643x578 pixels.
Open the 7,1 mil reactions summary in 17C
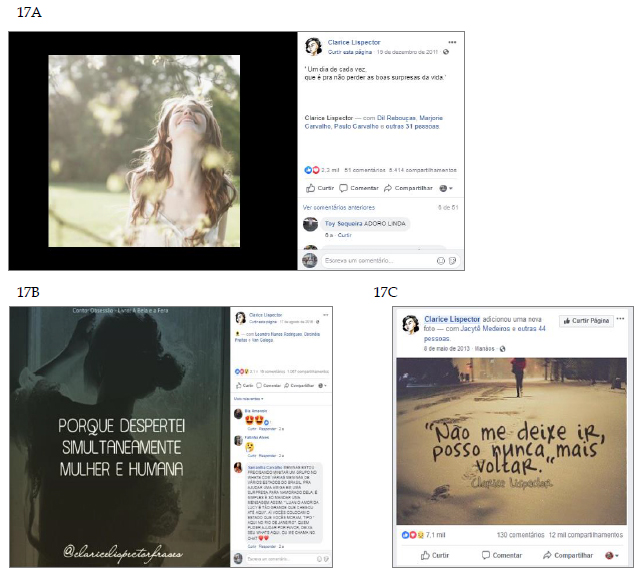[423, 535]
